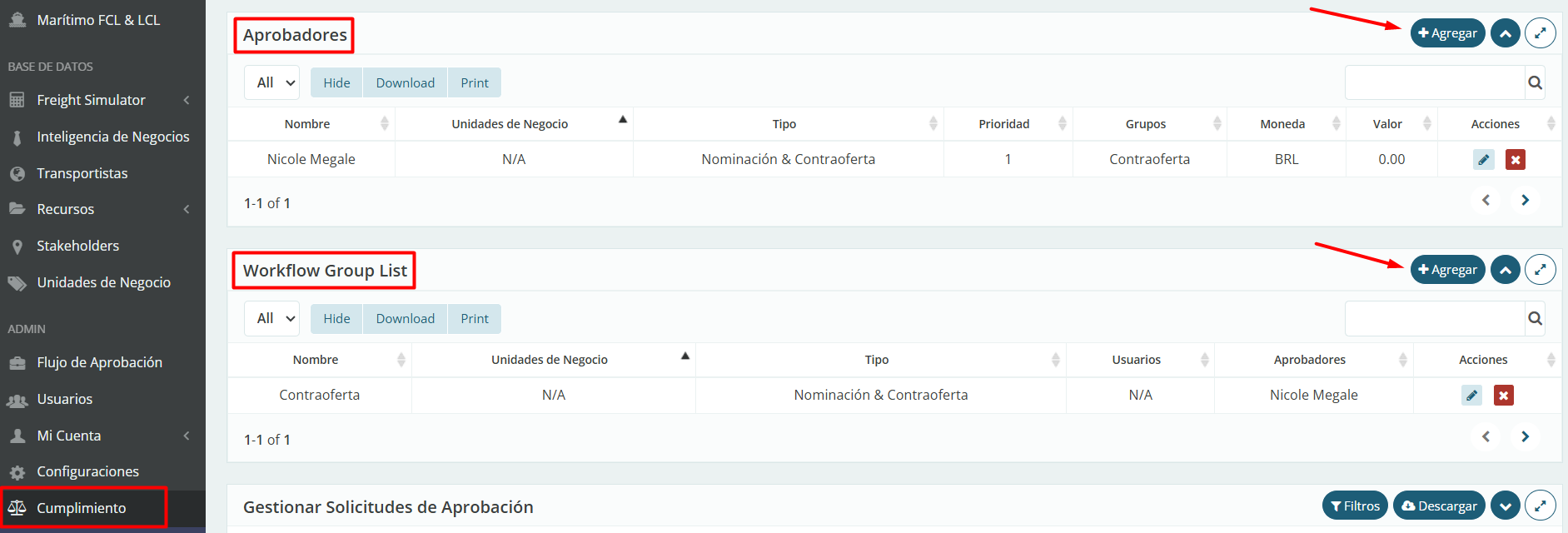The width and height of the screenshot is (1568, 533).
Task: Click the Aprobadores search field
Action: 1434,82
